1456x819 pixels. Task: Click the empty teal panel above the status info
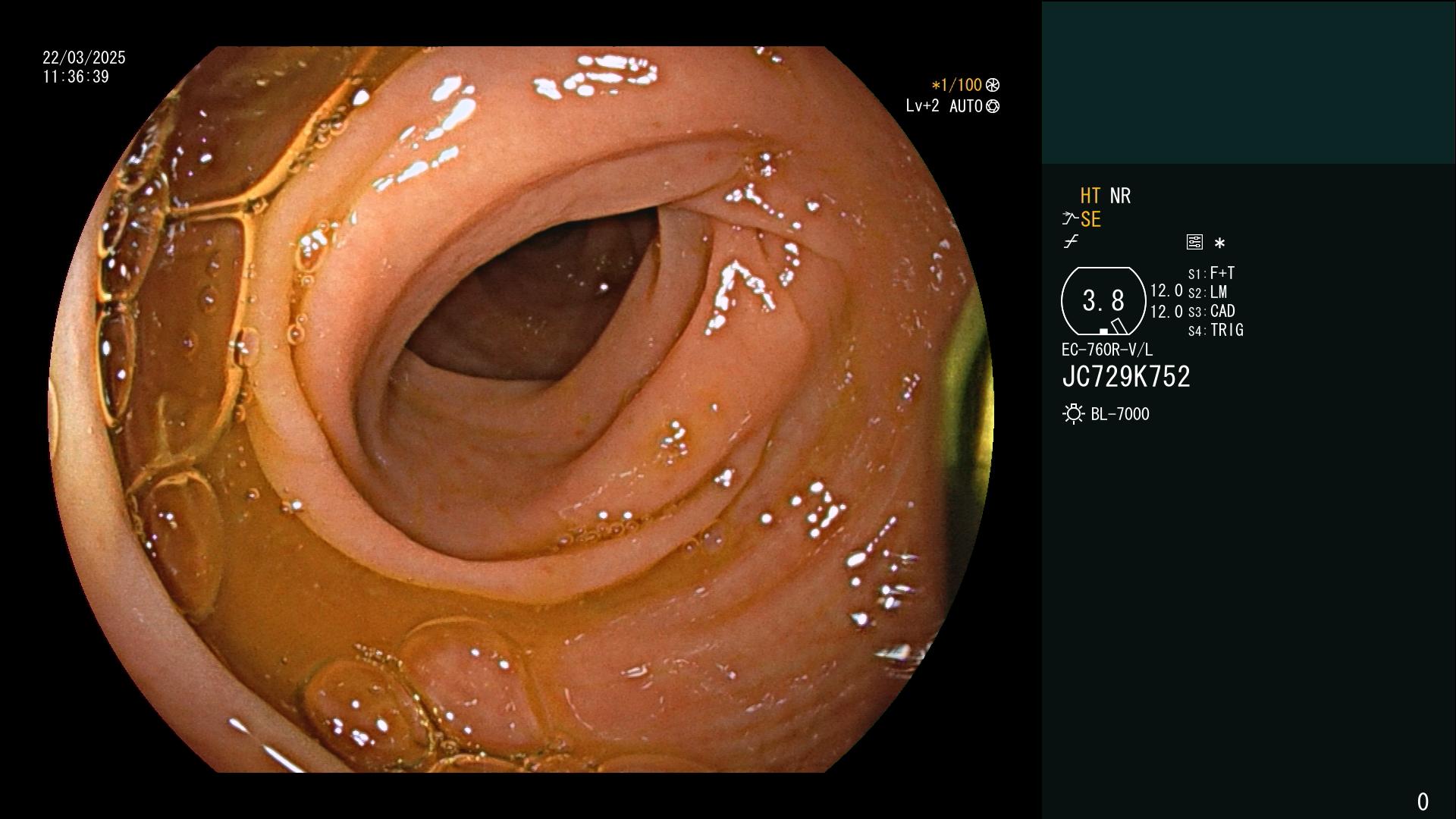tap(1248, 82)
